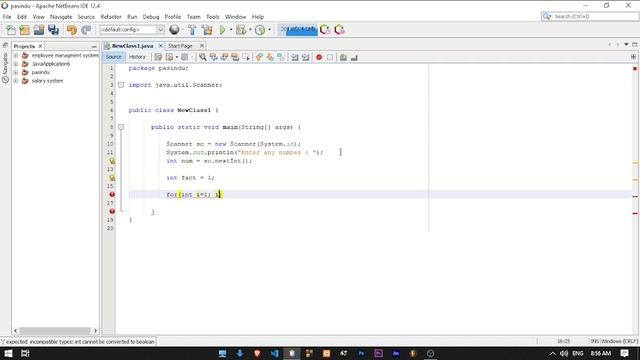Click the last icon on main toolbar
The height and width of the screenshot is (360, 640).
[x=339, y=30]
